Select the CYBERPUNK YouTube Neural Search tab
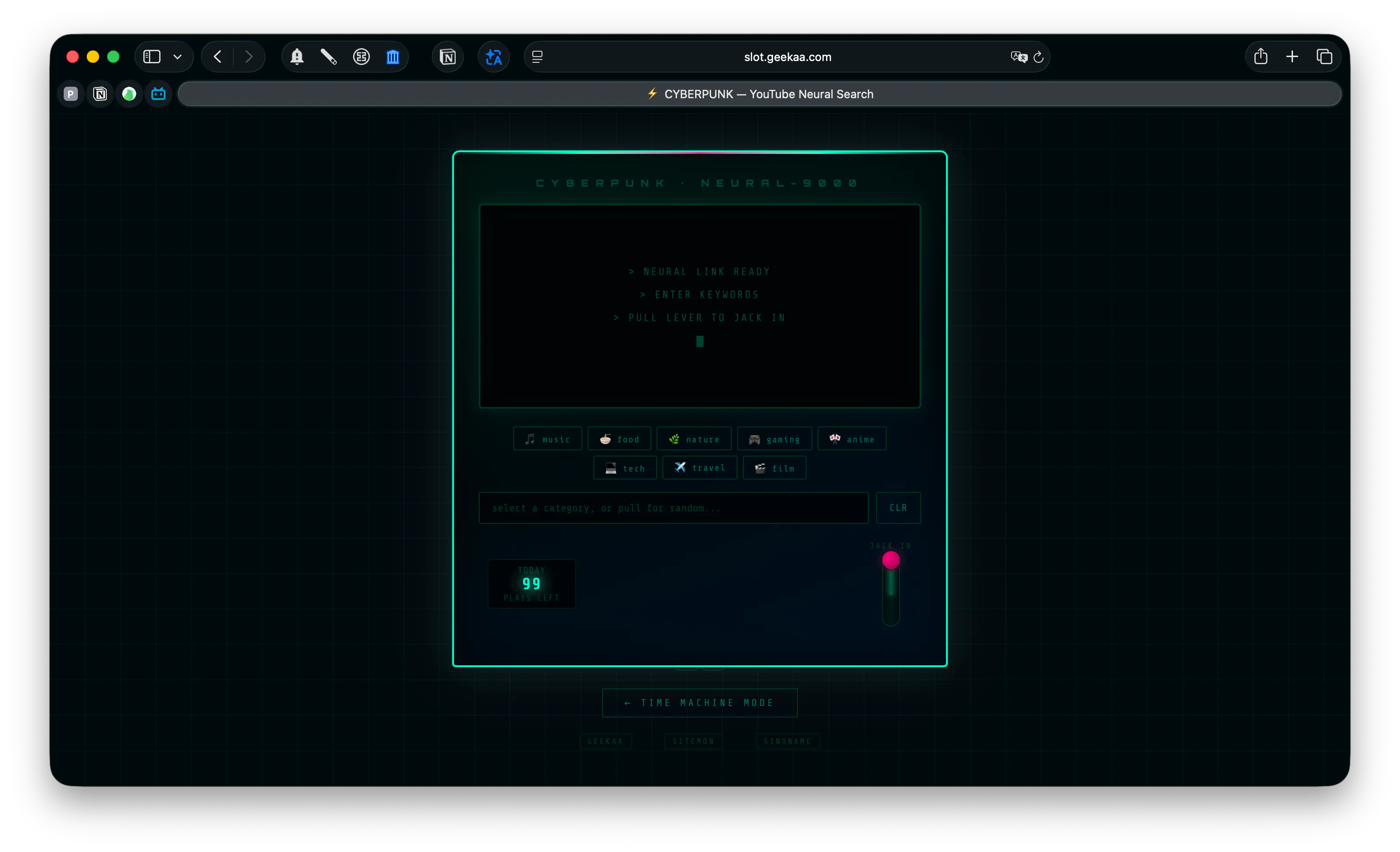Image resolution: width=1400 pixels, height=852 pixels. [760, 94]
